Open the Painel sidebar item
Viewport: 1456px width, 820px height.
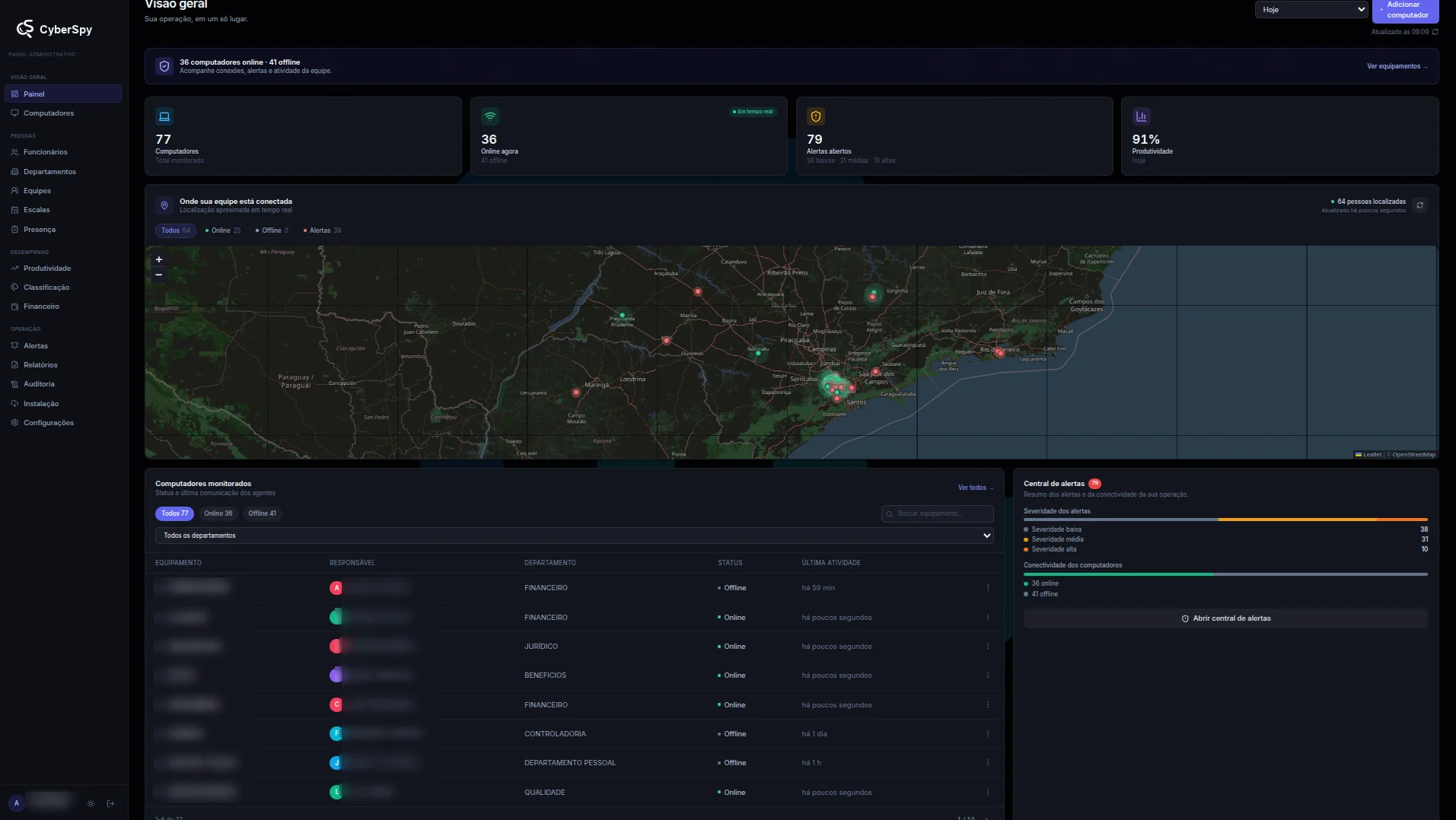62,94
